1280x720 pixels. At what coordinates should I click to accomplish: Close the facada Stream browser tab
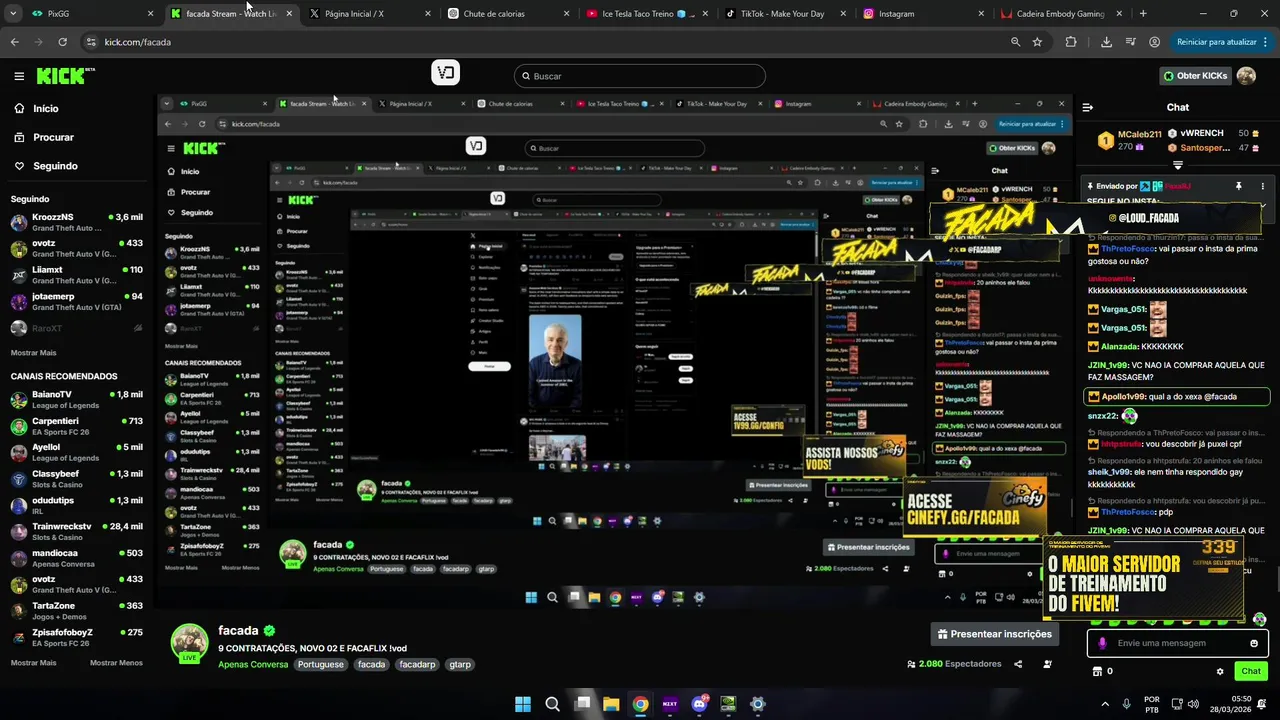click(x=289, y=14)
